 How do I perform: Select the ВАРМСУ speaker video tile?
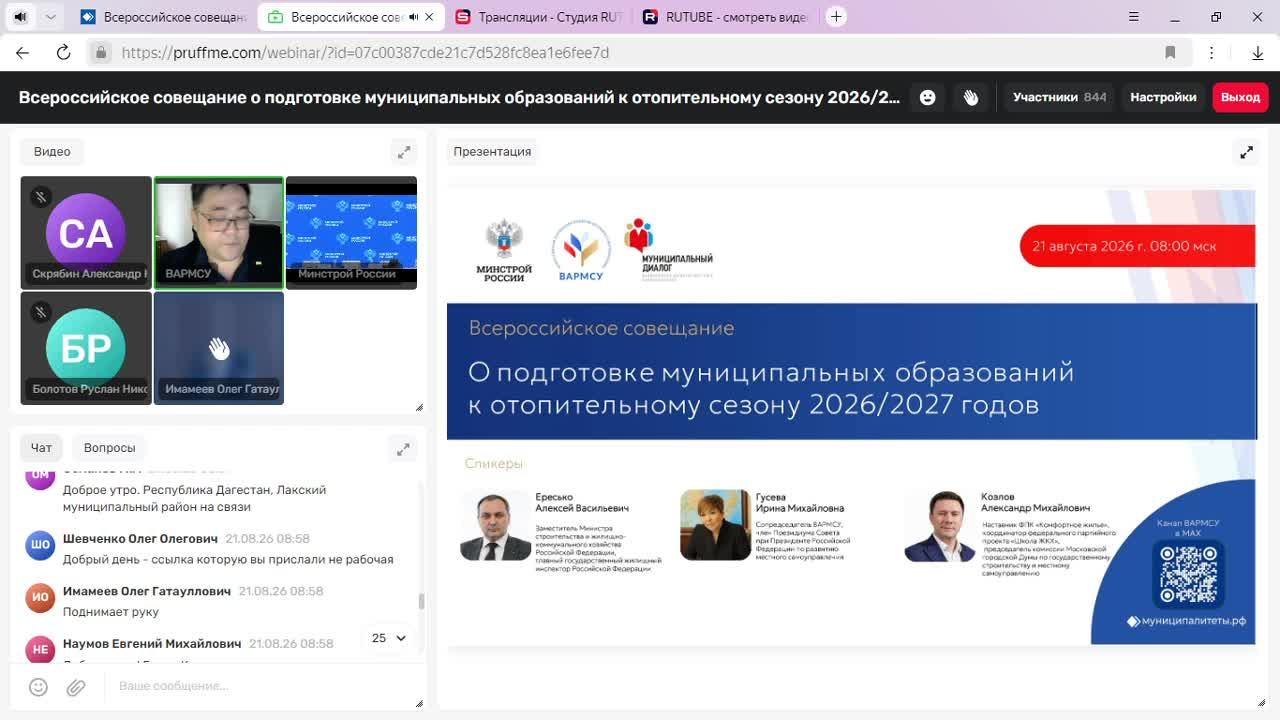219,233
